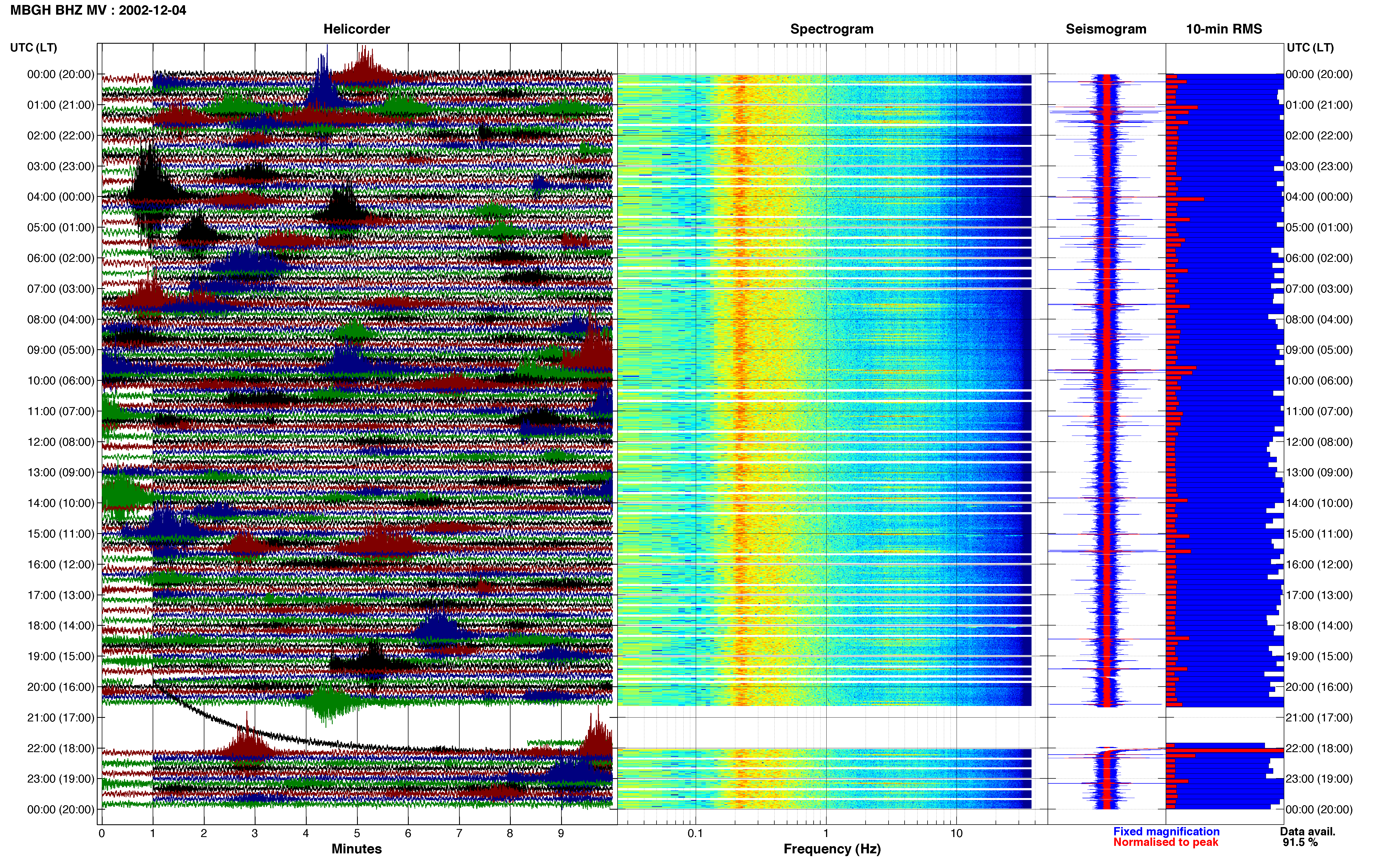1388x868 pixels.
Task: Select the Helicorder panel heading
Action: [x=356, y=29]
